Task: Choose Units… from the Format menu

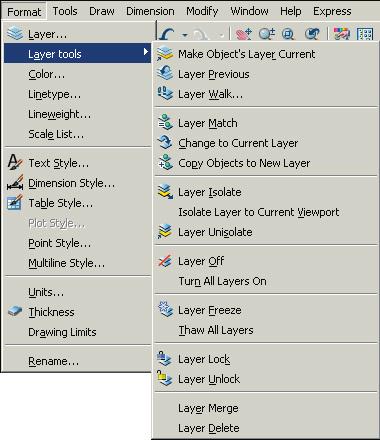Action: coord(77,292)
